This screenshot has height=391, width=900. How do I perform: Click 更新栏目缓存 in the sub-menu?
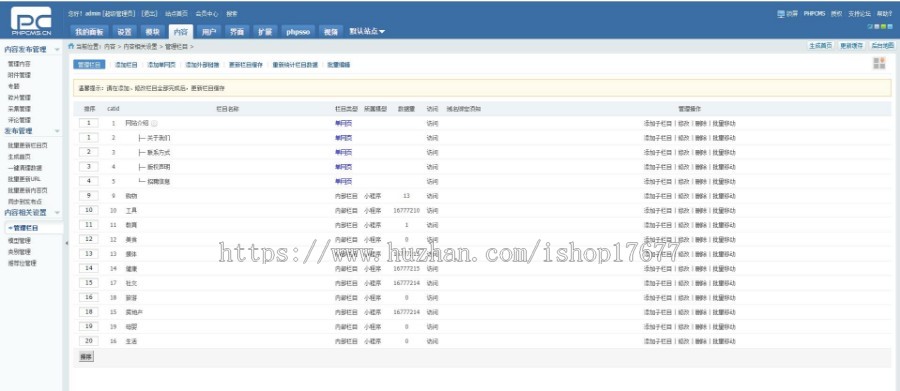[246, 65]
